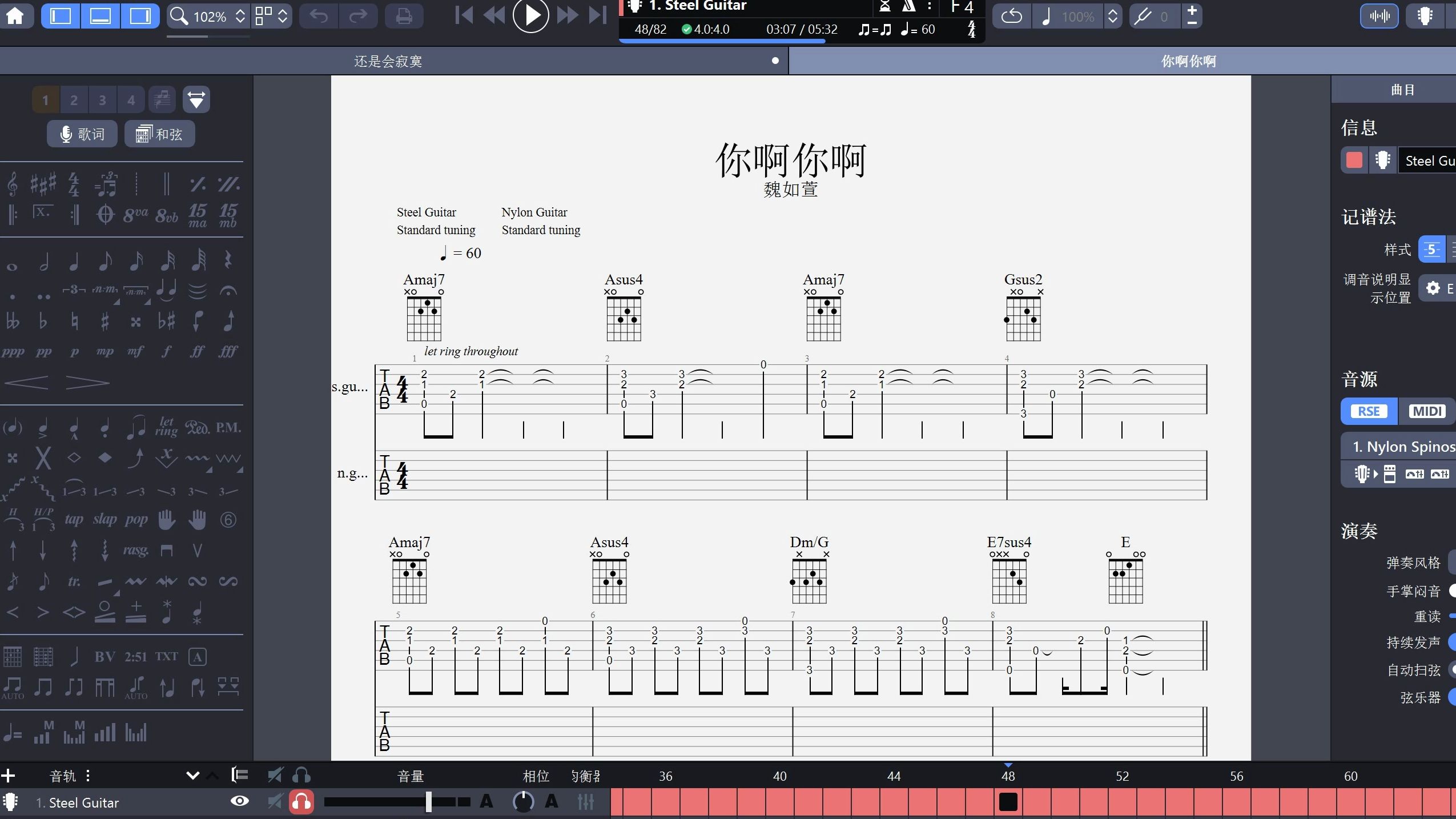
Task: Apply palm mute P.M. effect
Action: tap(228, 427)
